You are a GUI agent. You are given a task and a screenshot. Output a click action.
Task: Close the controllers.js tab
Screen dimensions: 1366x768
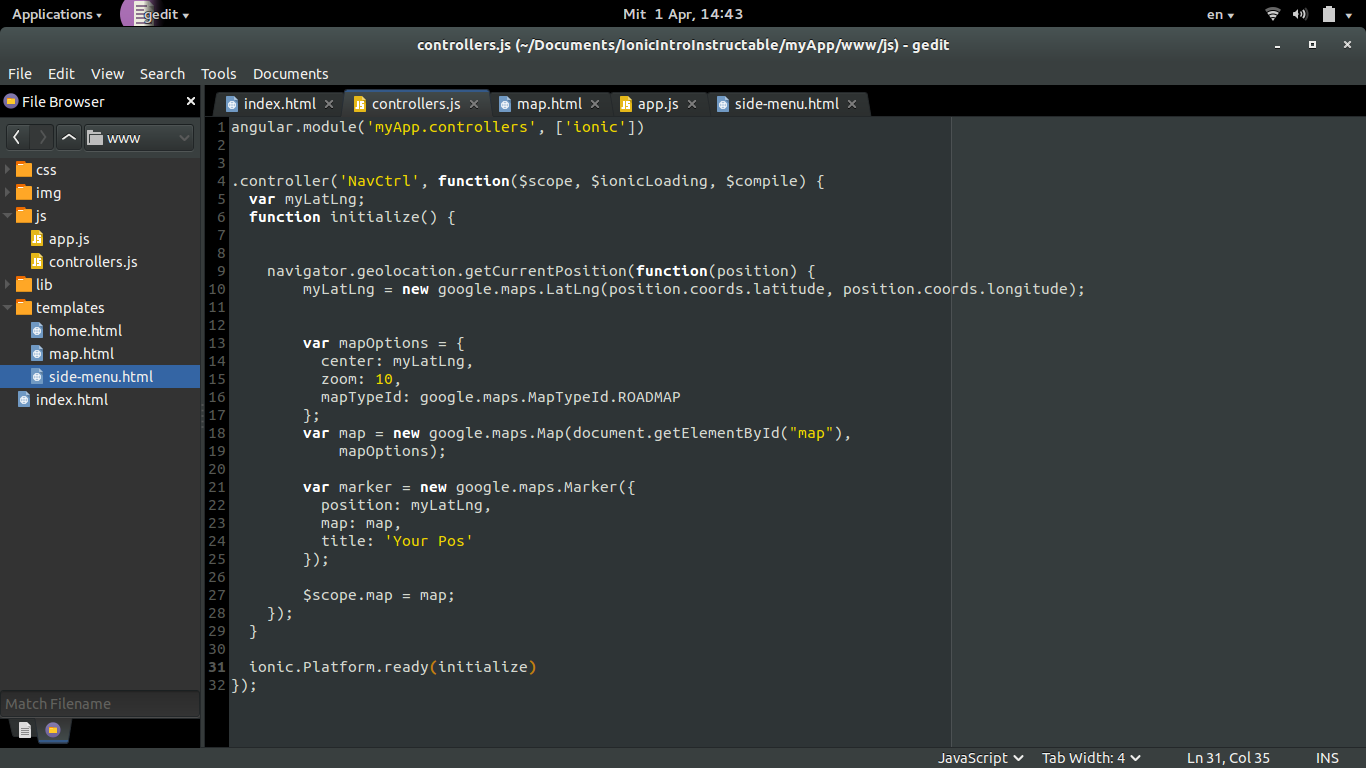click(x=474, y=103)
